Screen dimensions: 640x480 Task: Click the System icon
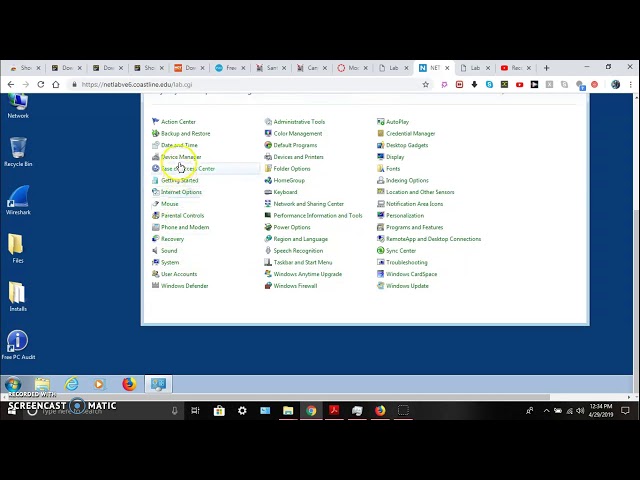coord(156,262)
